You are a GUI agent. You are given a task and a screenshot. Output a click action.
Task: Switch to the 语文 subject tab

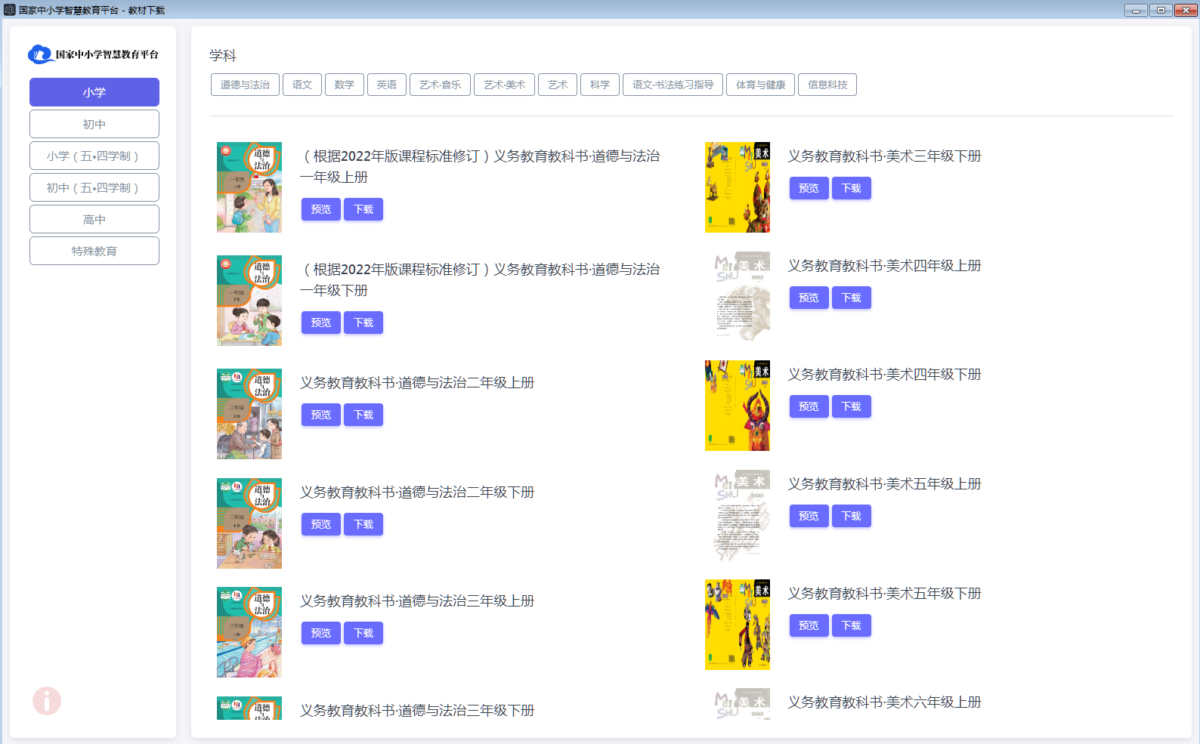(302, 84)
